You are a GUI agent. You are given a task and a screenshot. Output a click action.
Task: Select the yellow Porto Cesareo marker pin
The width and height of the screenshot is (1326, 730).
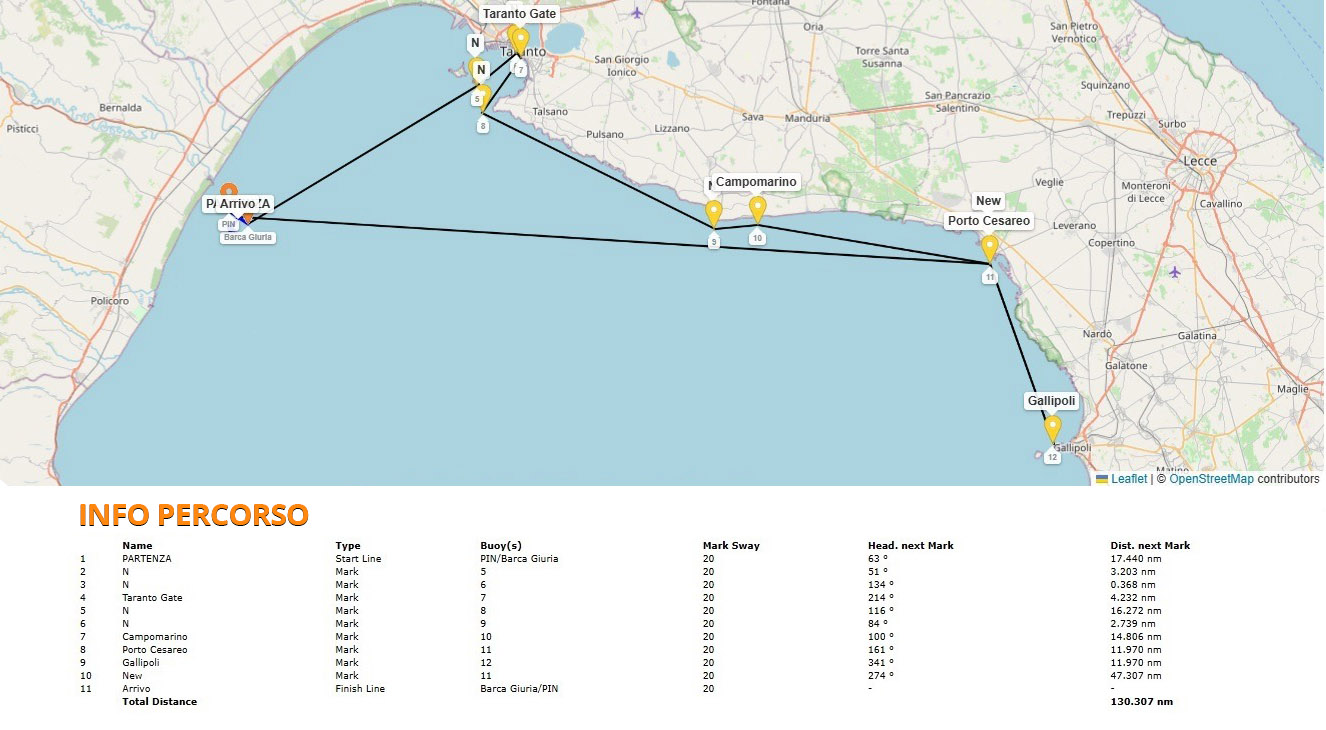pos(989,246)
